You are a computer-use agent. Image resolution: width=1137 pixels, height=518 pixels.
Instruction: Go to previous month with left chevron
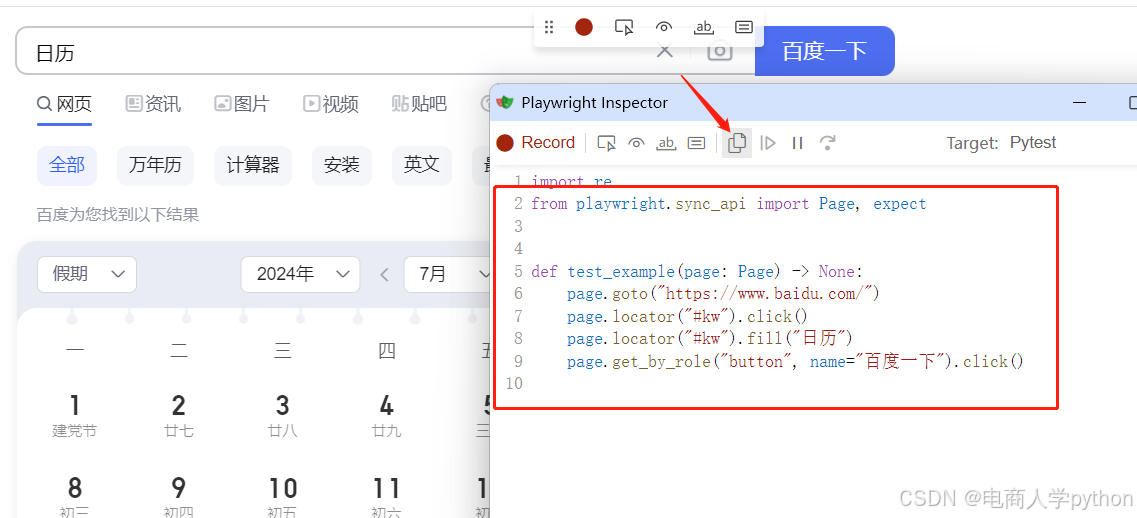pyautogui.click(x=384, y=274)
